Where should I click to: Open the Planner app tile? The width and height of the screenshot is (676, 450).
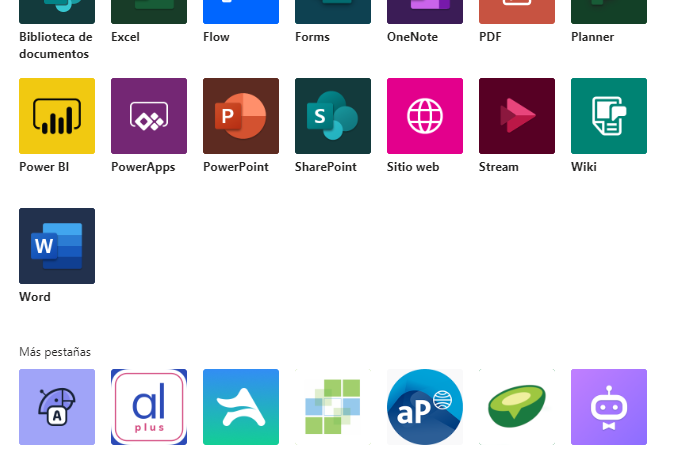pos(609,12)
